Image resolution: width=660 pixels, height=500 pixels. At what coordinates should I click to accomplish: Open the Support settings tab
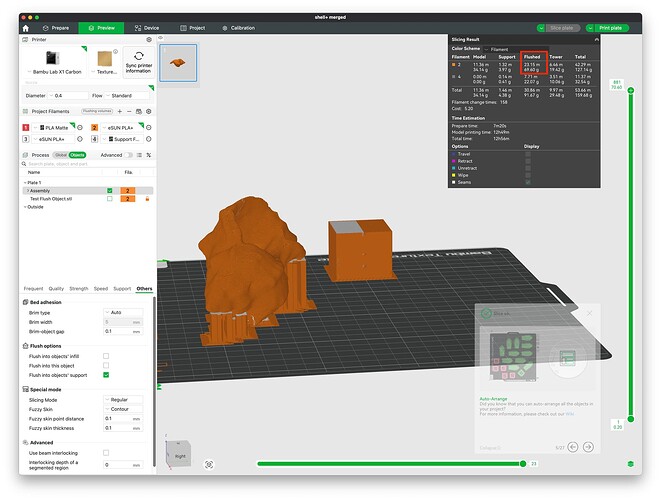[x=122, y=289]
